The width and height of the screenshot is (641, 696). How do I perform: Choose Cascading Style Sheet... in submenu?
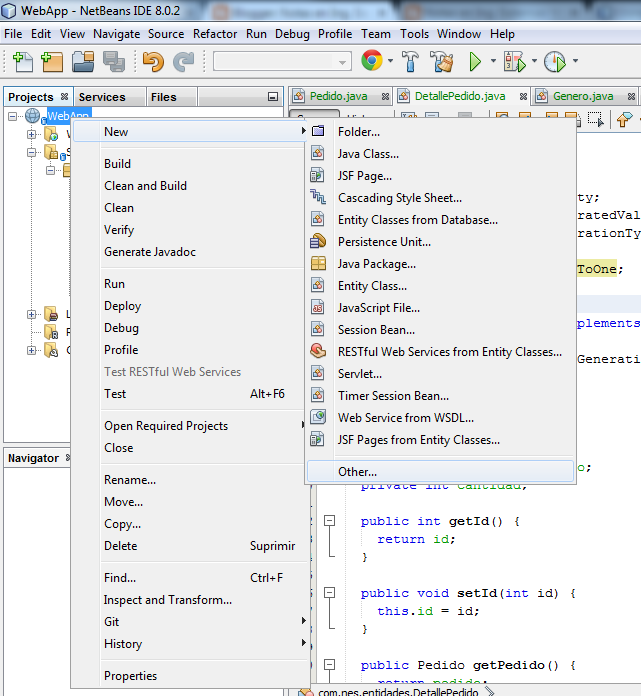[x=440, y=198]
